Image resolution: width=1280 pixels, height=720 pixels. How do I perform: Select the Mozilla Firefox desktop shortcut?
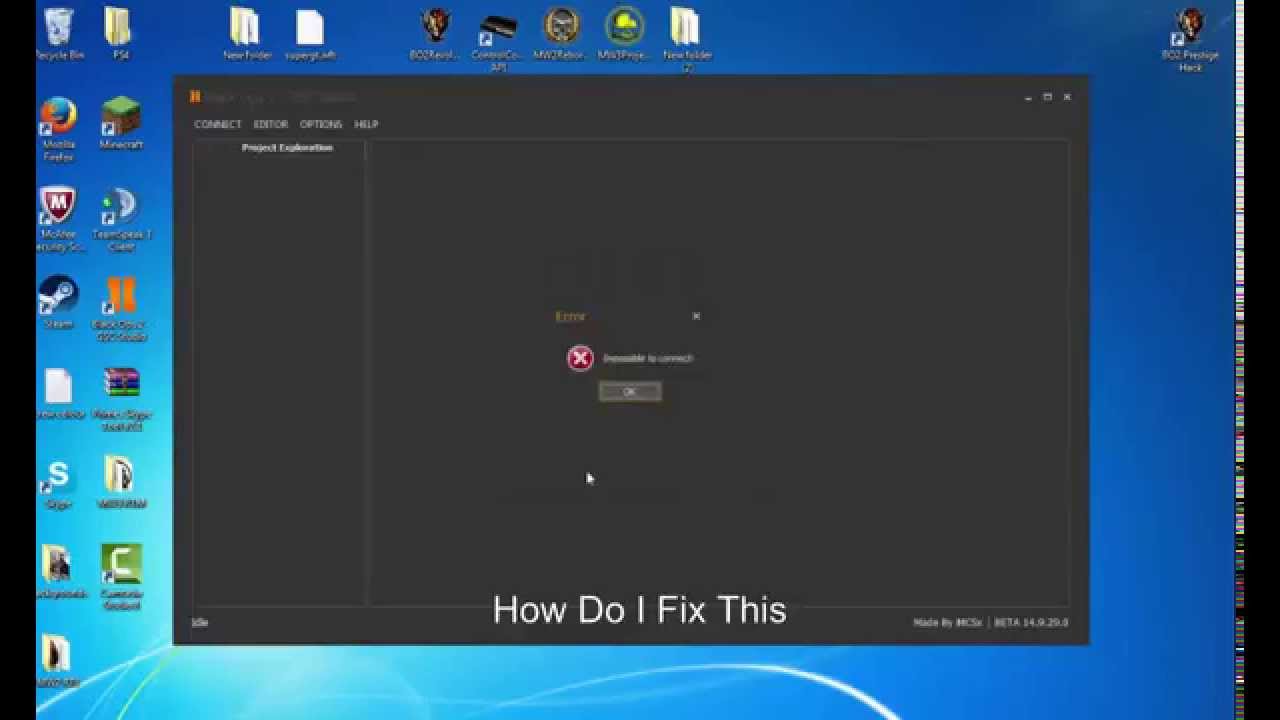58,128
